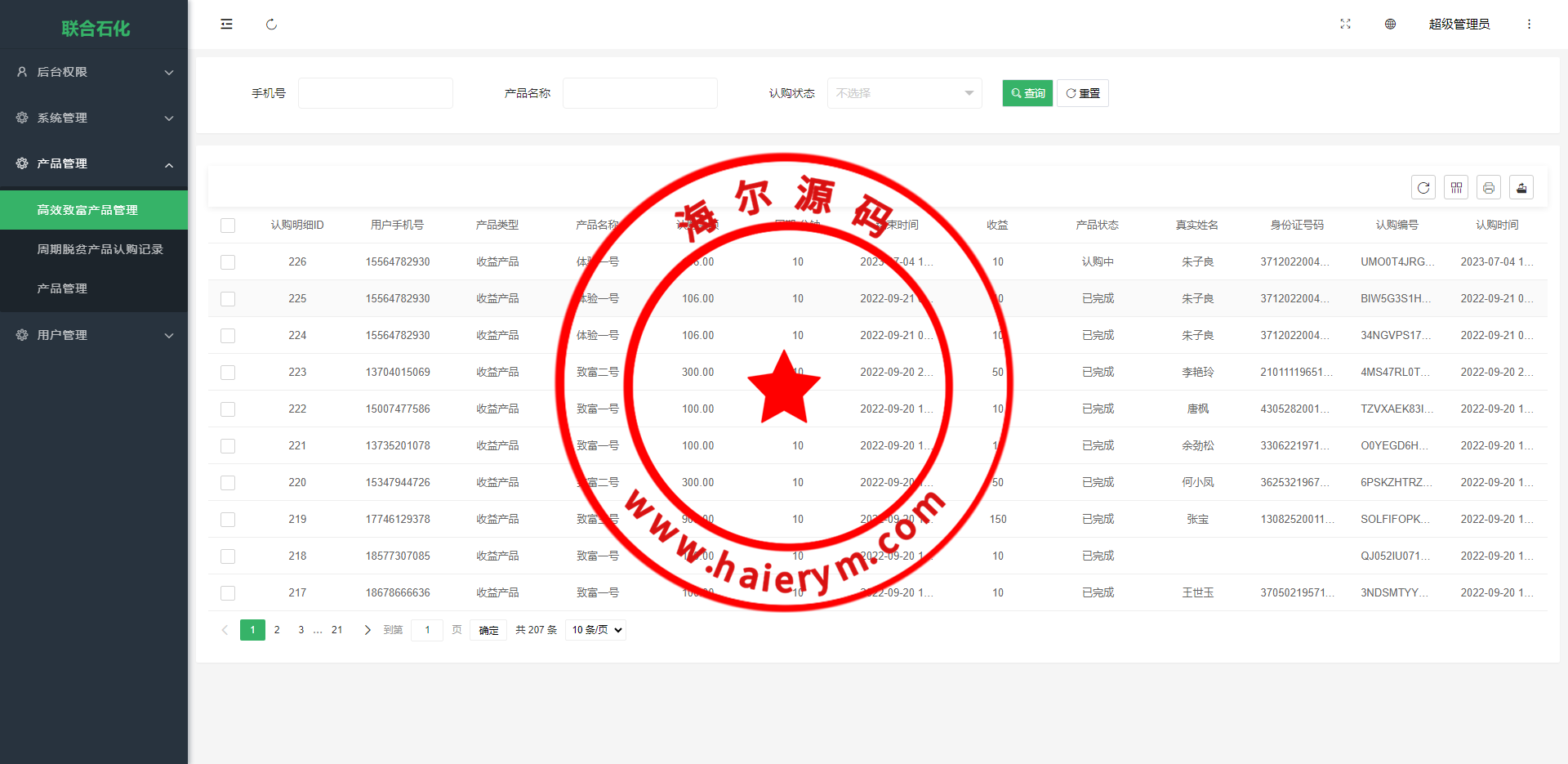The image size is (1568, 764).
Task: Tick the checkbox of record 223
Action: 228,372
